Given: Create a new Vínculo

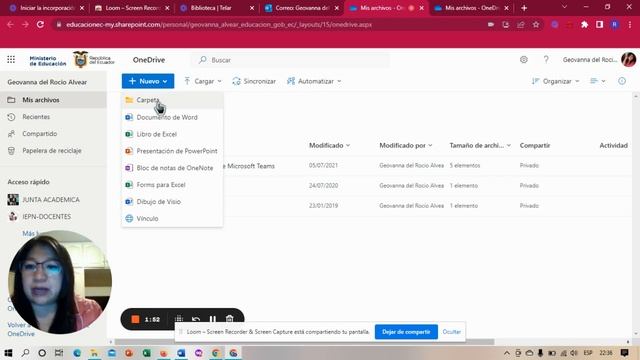Looking at the screenshot, I should tap(172, 218).
